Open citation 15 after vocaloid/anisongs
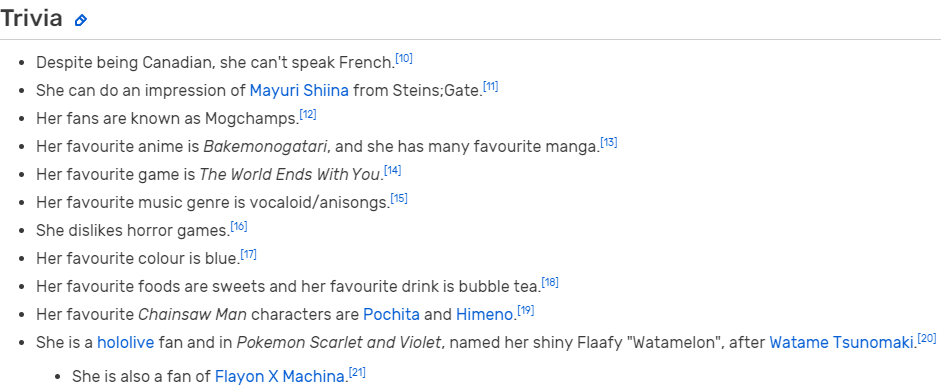This screenshot has height=387, width=941. [399, 198]
